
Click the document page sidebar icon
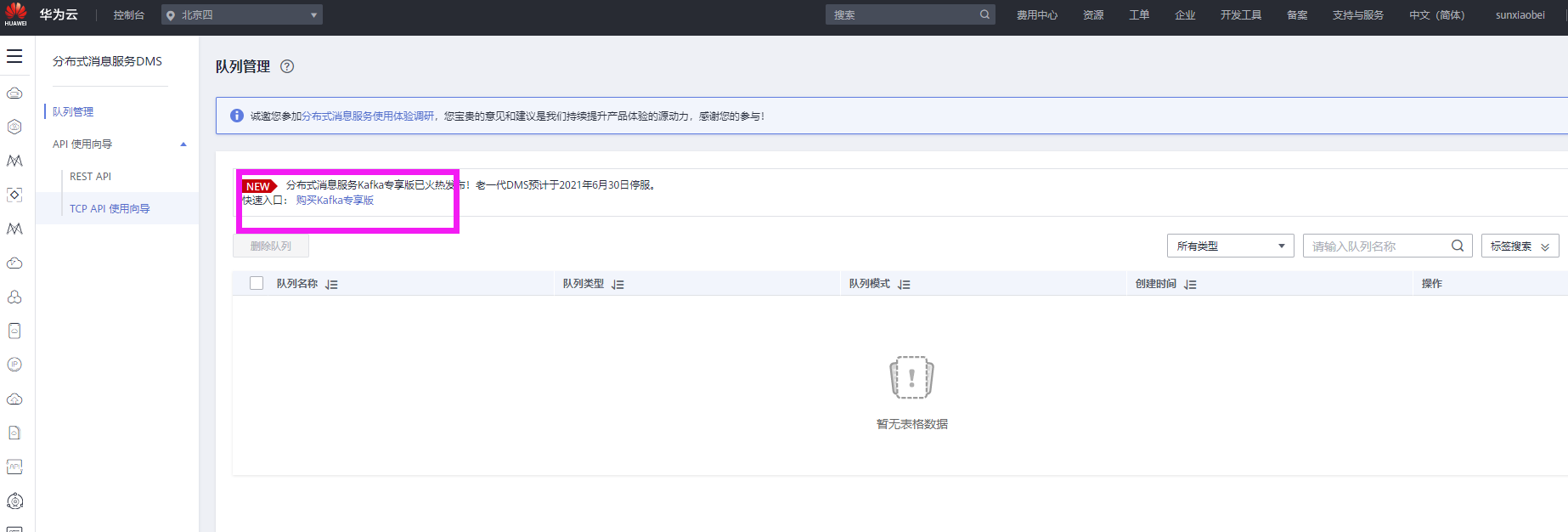(14, 433)
